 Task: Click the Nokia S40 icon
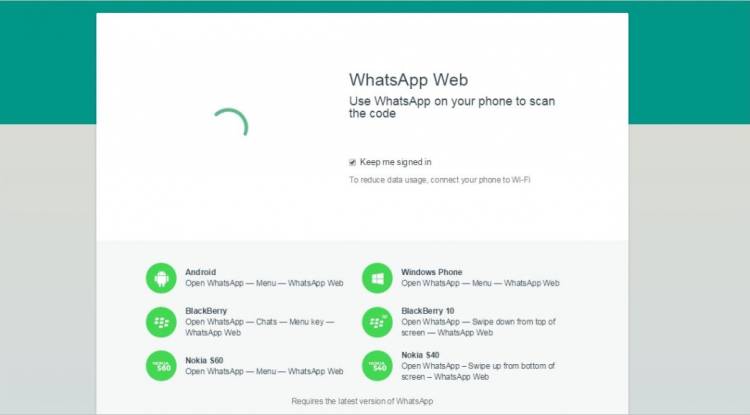coord(377,366)
